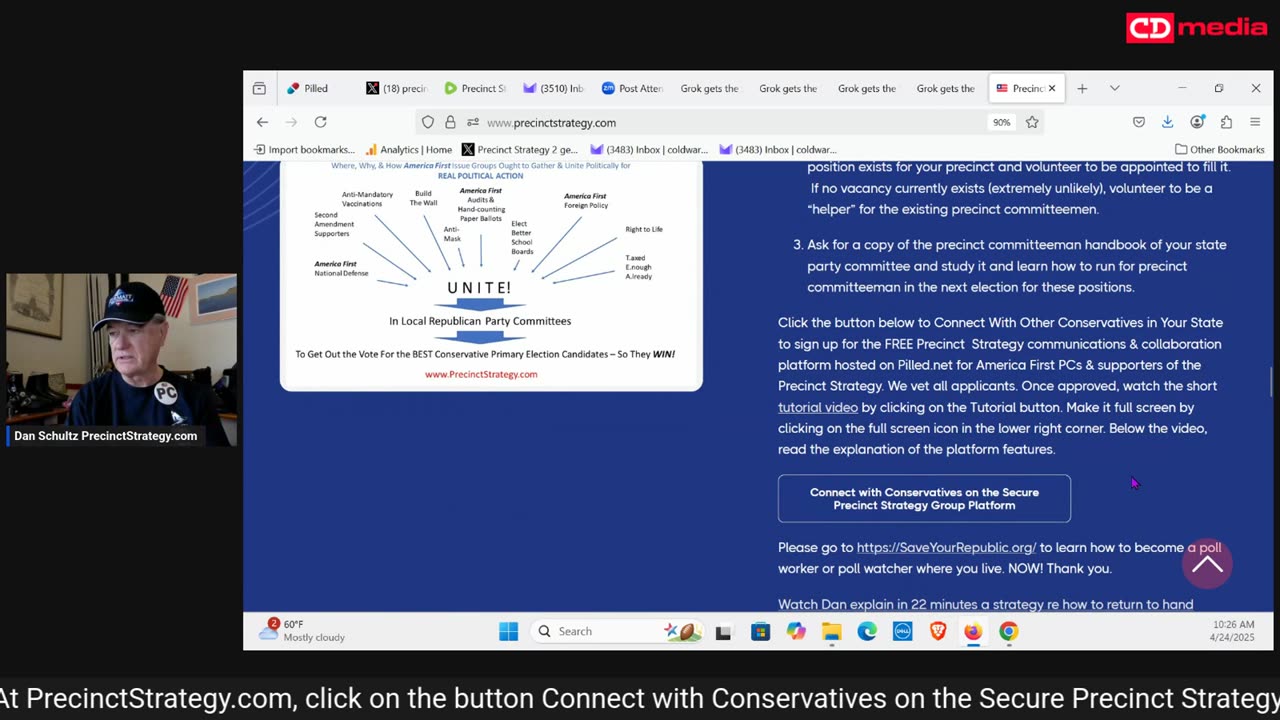This screenshot has height=720, width=1280.
Task: Open Google Chrome from the taskbar
Action: pos(1009,631)
